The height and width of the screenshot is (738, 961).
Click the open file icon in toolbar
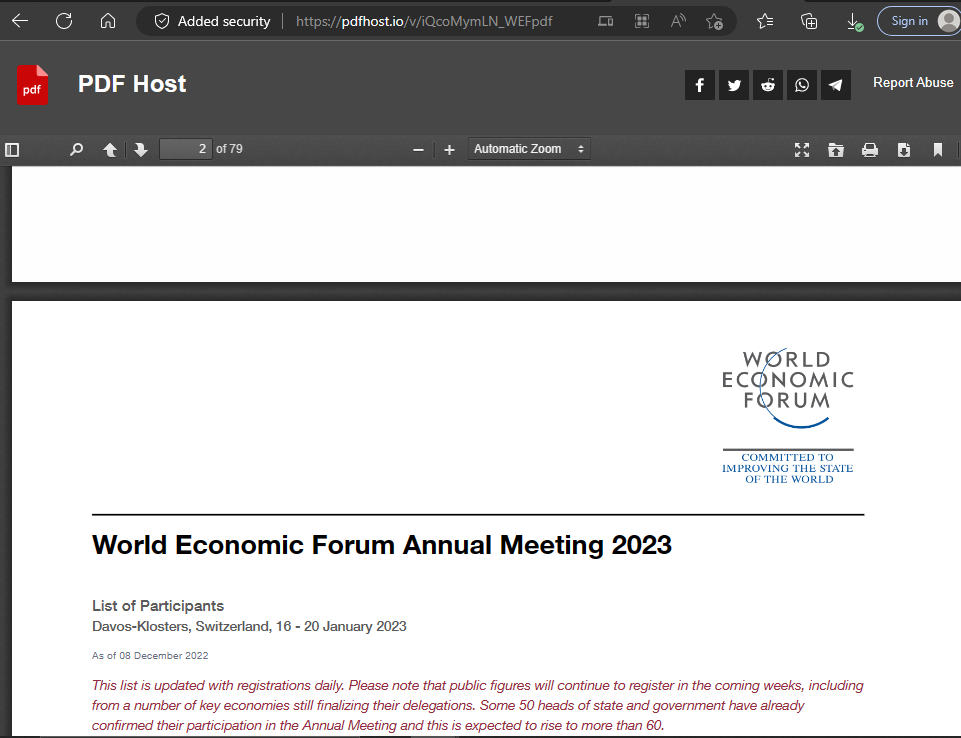coord(836,150)
